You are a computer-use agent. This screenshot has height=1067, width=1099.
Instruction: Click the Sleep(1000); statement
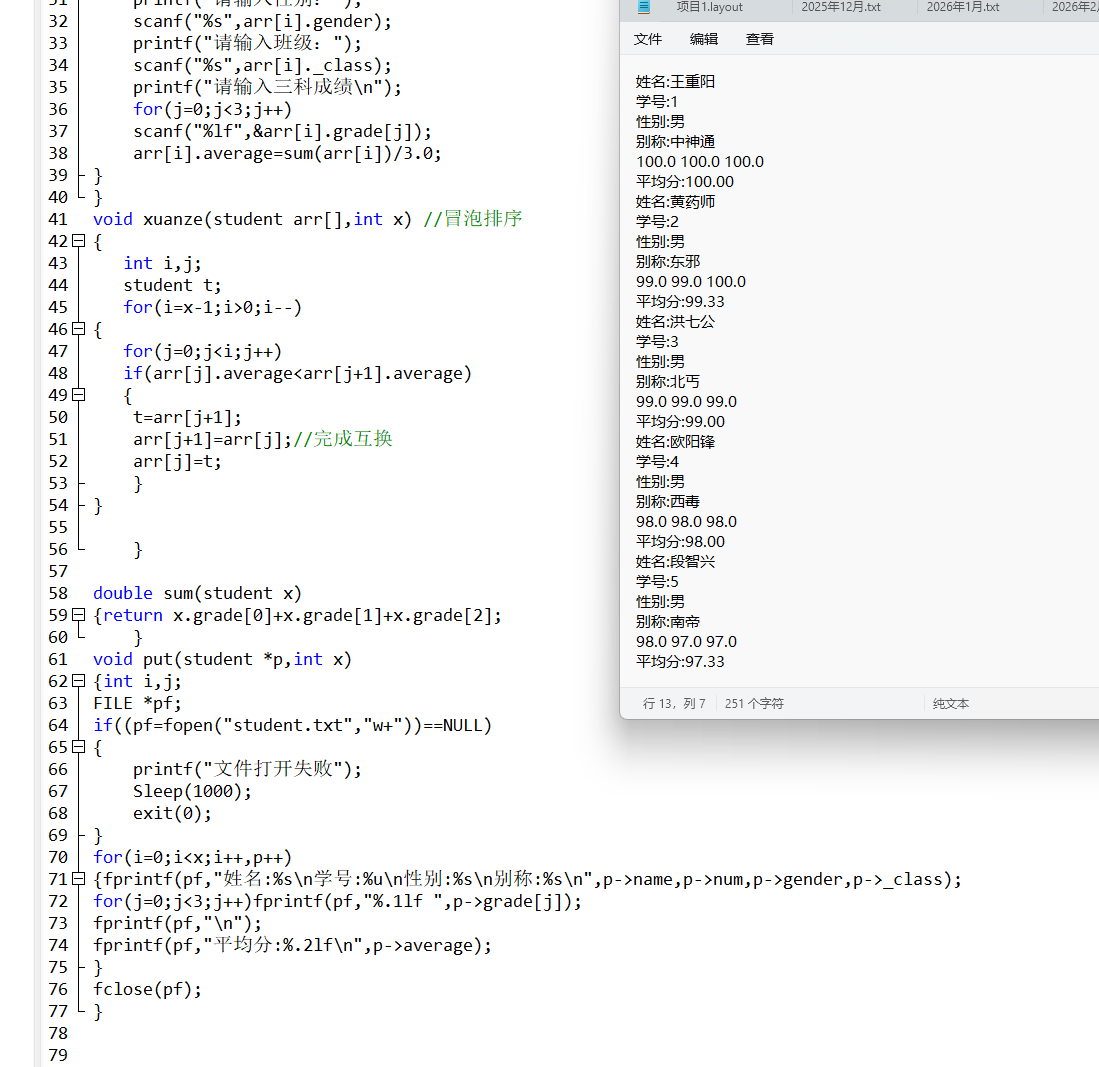pyautogui.click(x=192, y=791)
